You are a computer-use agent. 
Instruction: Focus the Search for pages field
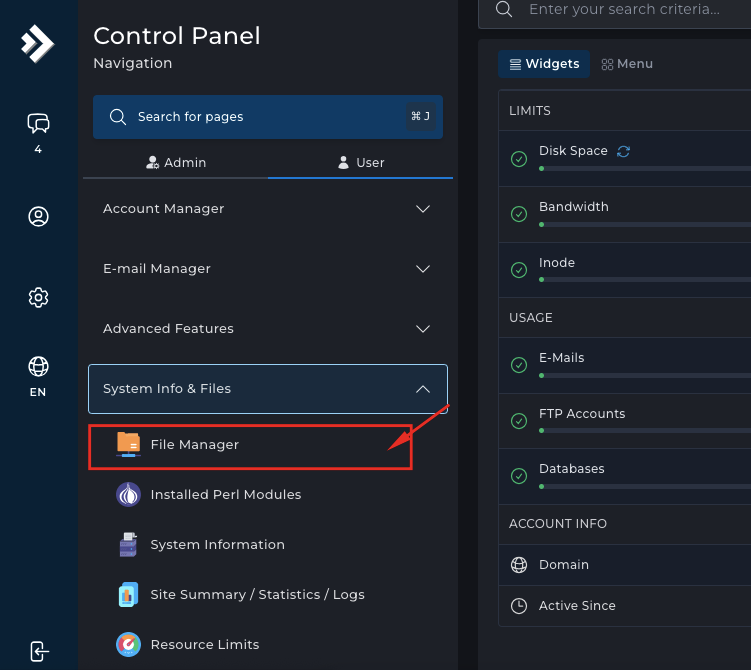click(268, 117)
